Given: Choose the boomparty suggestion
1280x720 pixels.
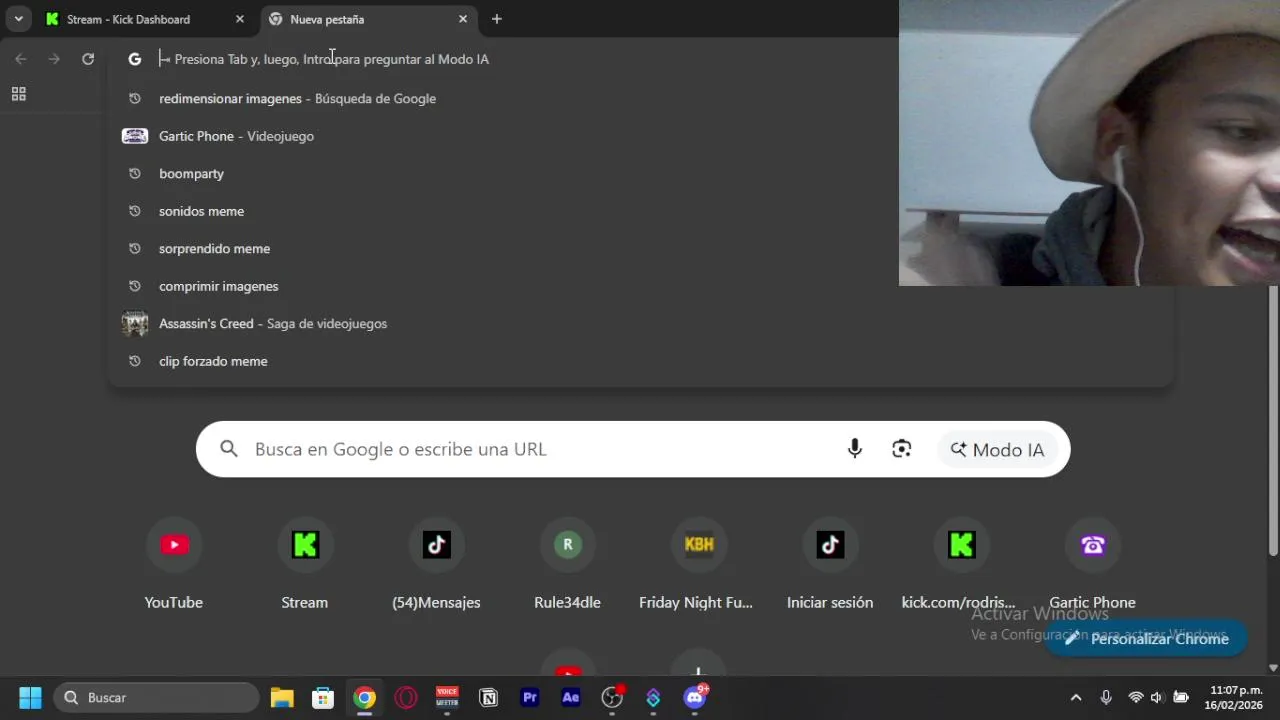Looking at the screenshot, I should coord(640,173).
